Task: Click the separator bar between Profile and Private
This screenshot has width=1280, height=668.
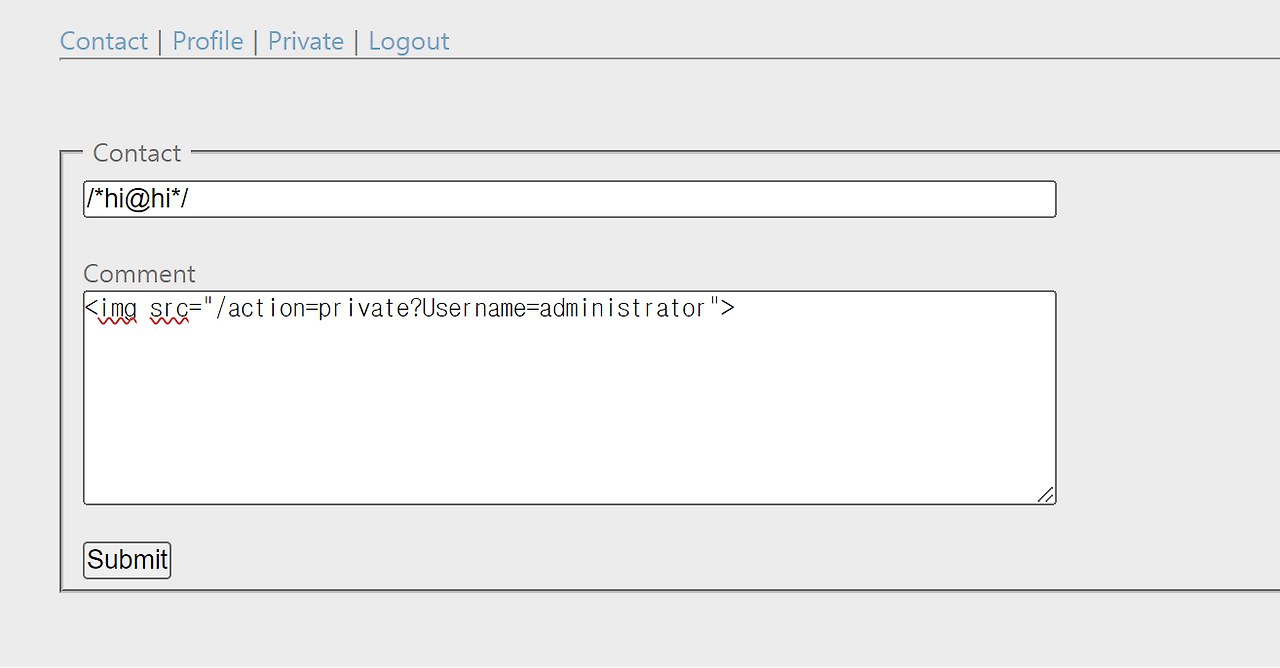Action: (256, 41)
